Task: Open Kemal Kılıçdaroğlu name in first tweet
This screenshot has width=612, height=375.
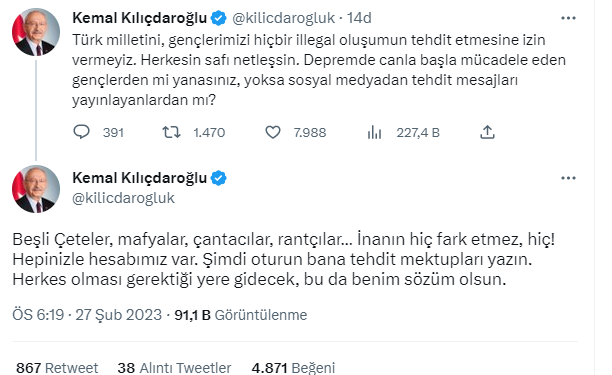Action: [x=139, y=18]
